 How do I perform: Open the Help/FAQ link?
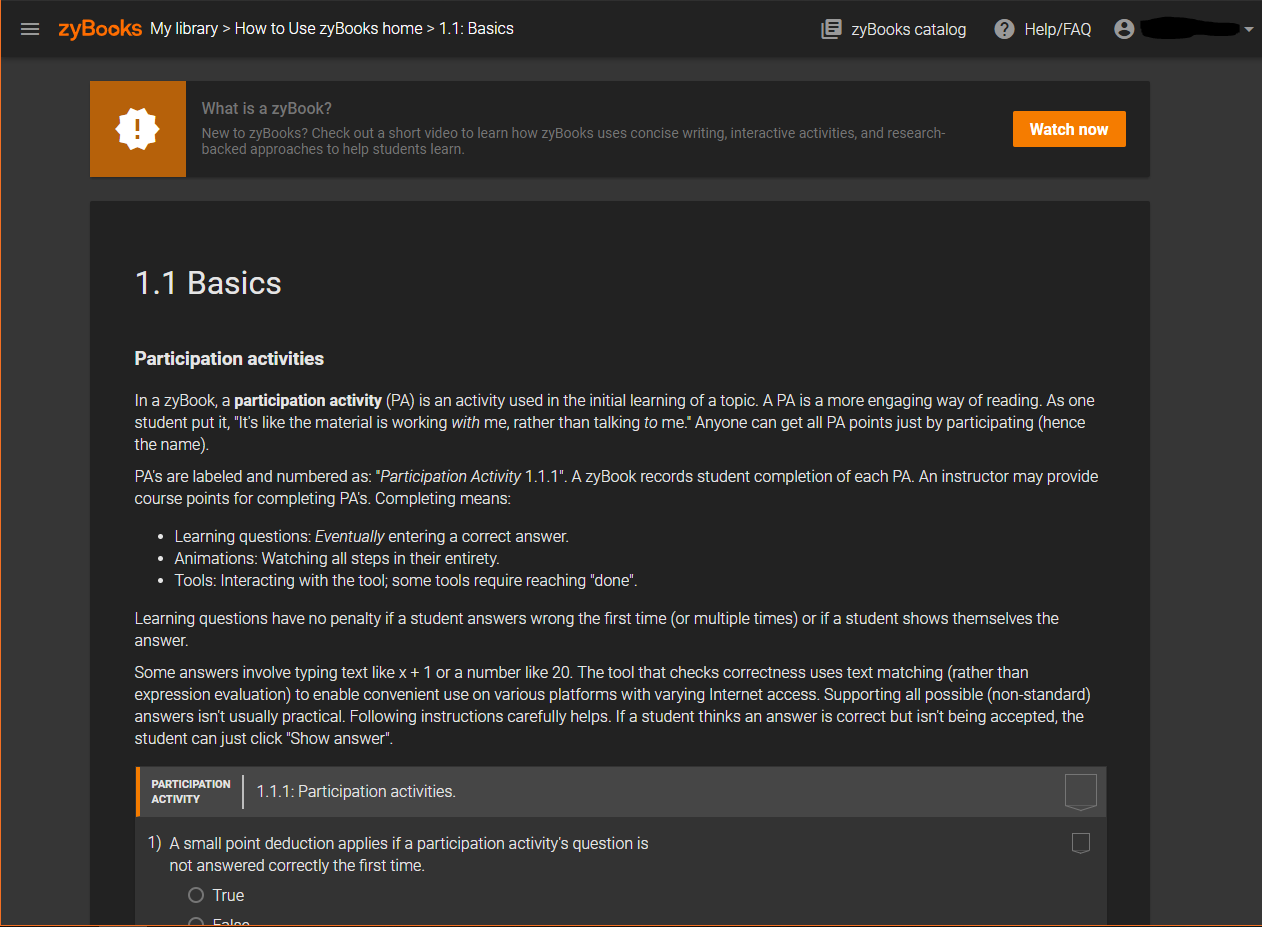click(x=1057, y=29)
